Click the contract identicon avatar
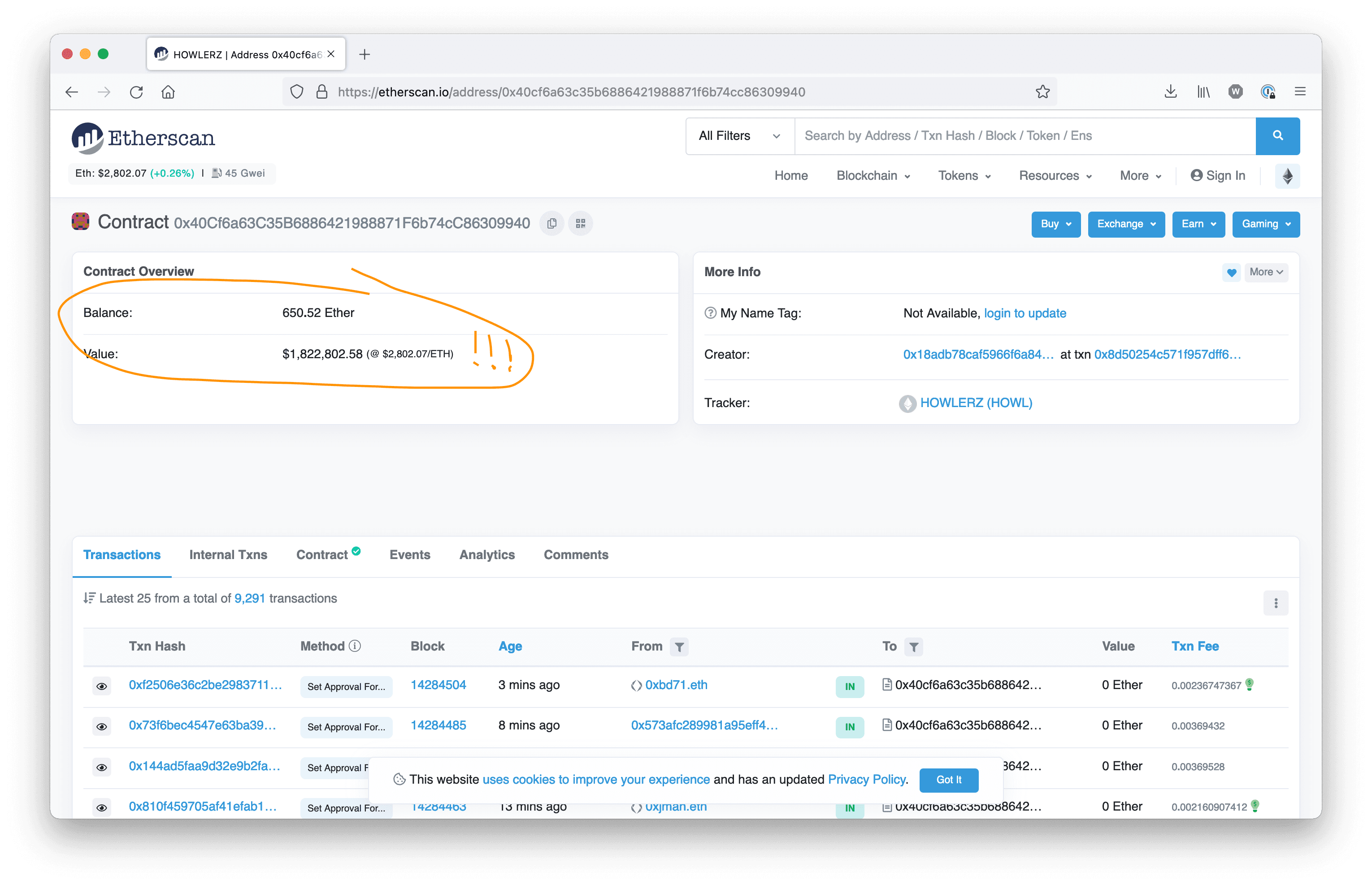 [80, 222]
